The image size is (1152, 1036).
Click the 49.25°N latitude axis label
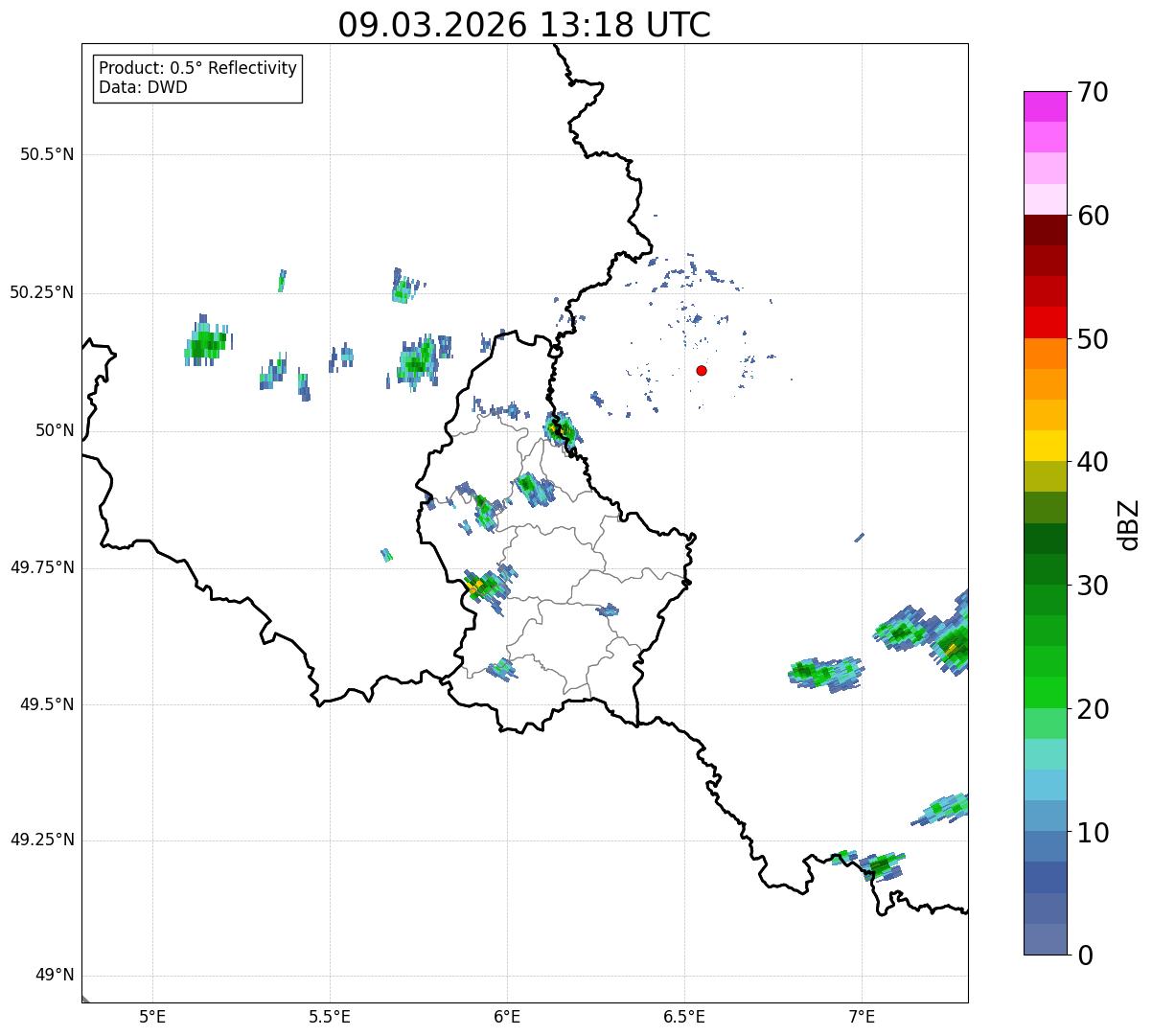pyautogui.click(x=42, y=840)
